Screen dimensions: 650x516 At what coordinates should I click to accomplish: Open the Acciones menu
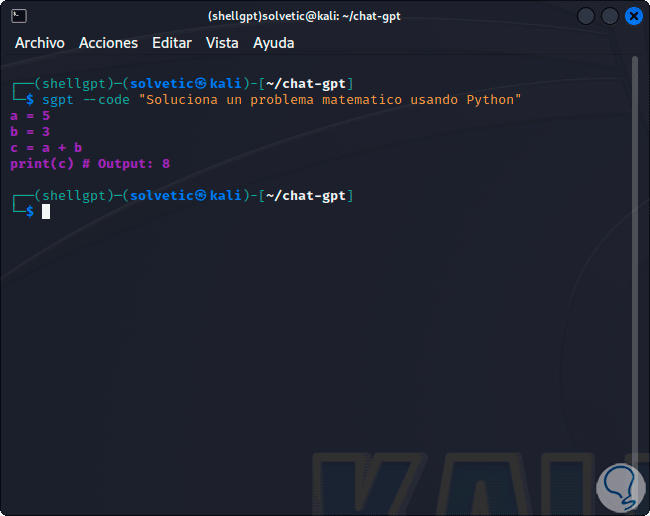108,43
